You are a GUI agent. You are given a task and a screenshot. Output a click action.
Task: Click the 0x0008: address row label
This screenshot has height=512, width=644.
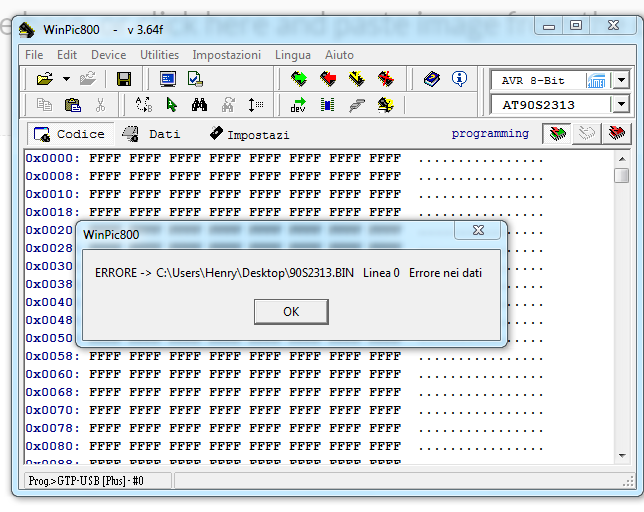[x=53, y=176]
